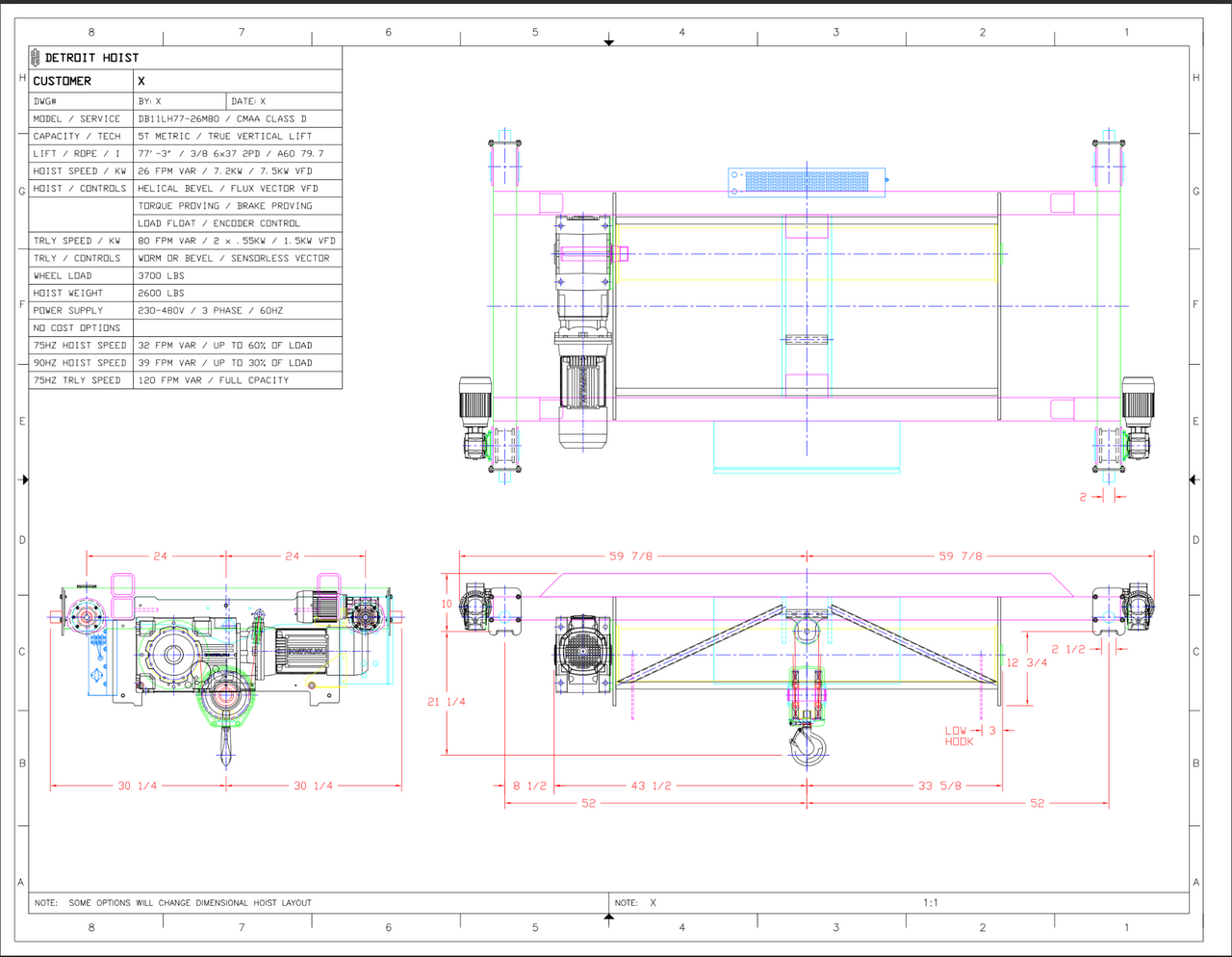Viewport: 1232px width, 957px height.
Task: Click the MODEL / SERVICE label
Action: click(77, 119)
